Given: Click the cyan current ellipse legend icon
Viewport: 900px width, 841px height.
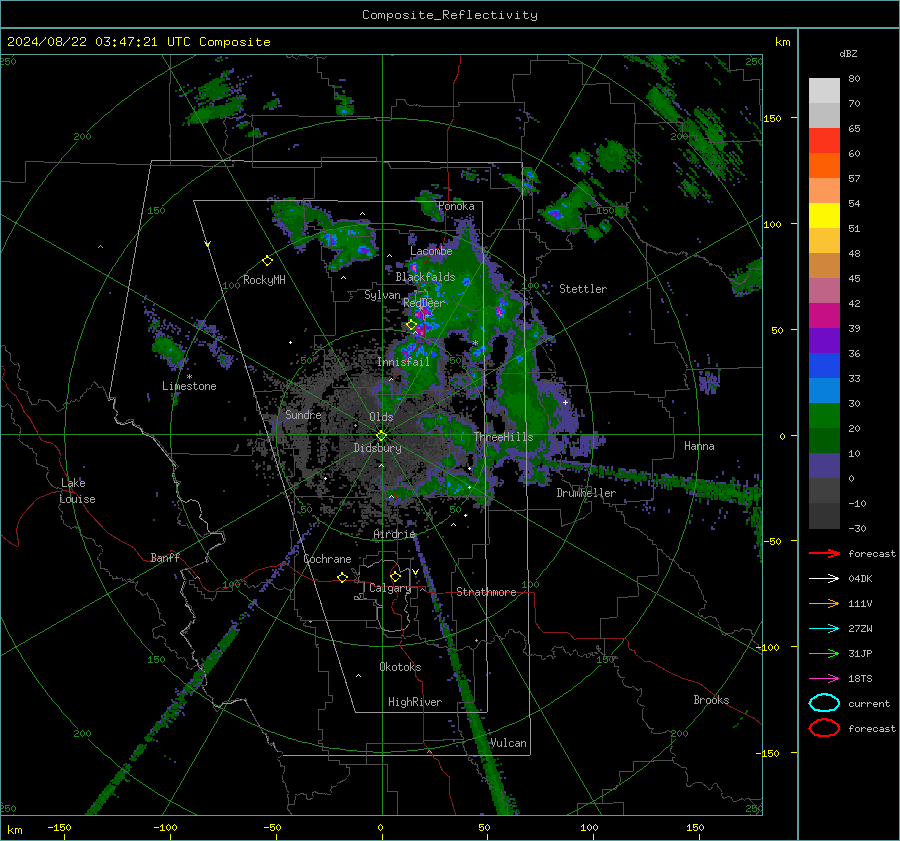Looking at the screenshot, I should [x=824, y=703].
